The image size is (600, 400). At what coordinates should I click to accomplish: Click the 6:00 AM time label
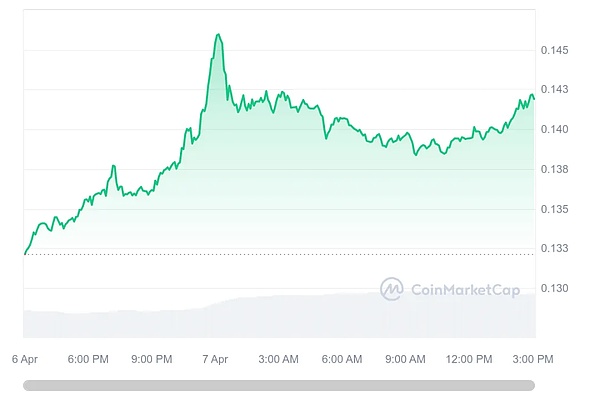(342, 358)
